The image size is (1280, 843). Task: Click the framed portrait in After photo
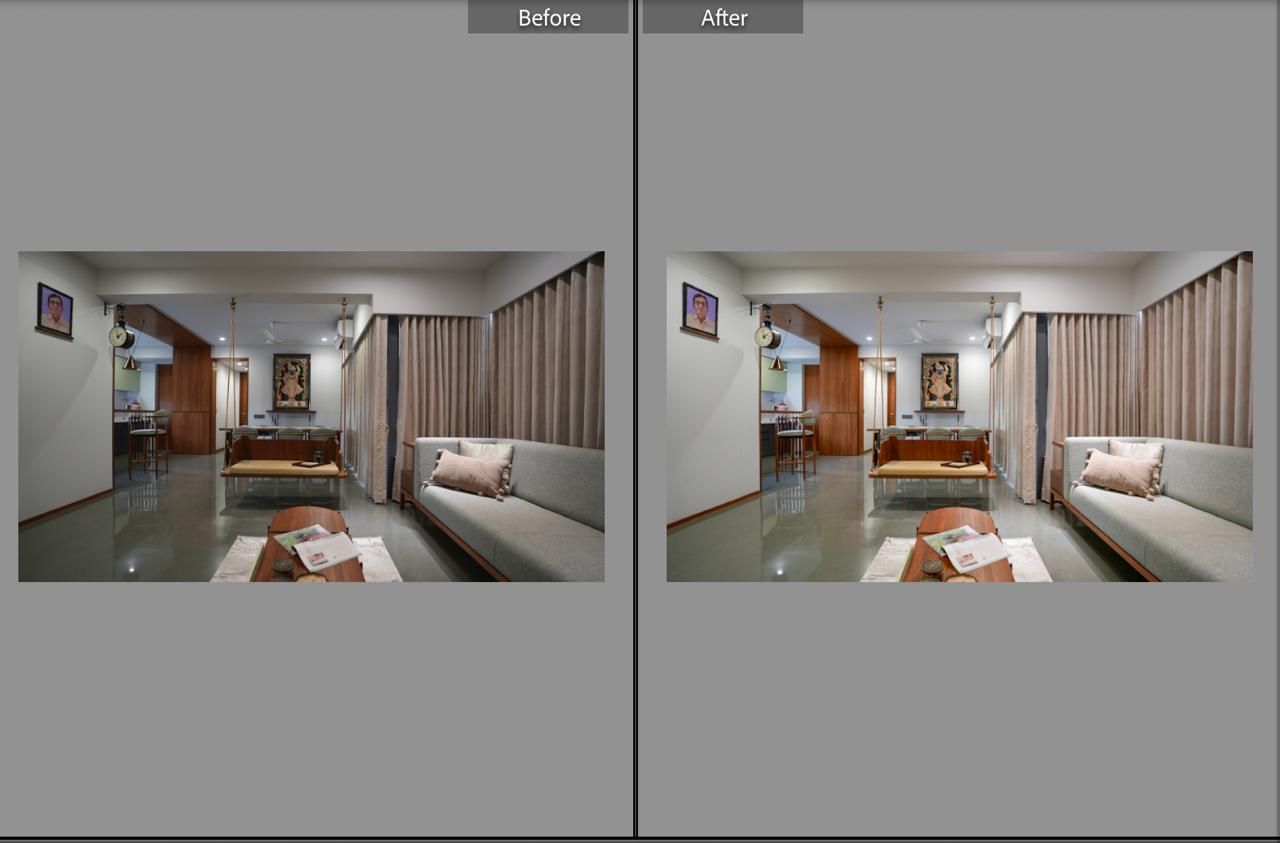[x=701, y=311]
